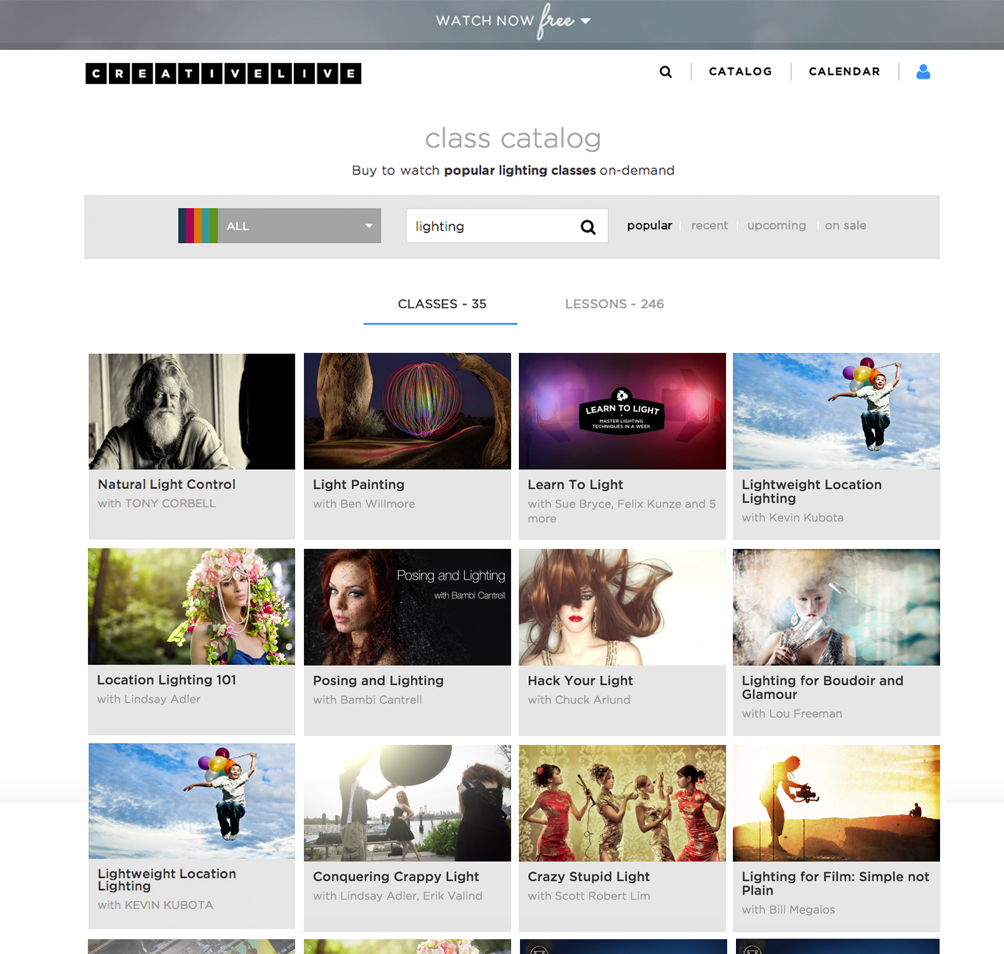Sort results by recent
The image size is (1004, 954).
[x=709, y=225]
